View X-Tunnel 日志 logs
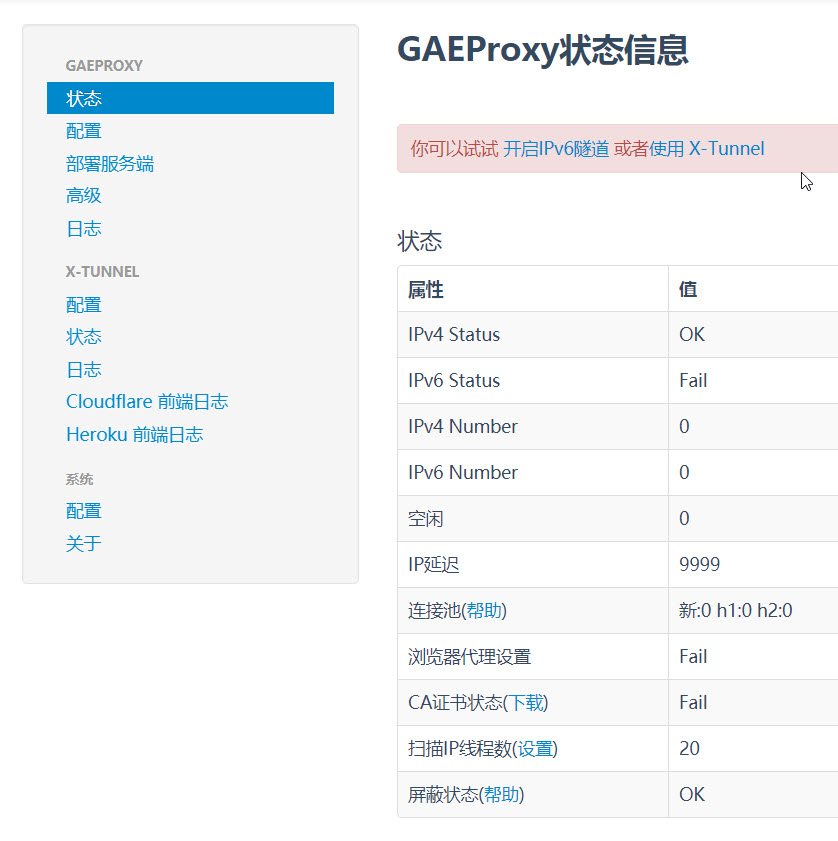Image resolution: width=838 pixels, height=841 pixels. (x=83, y=369)
